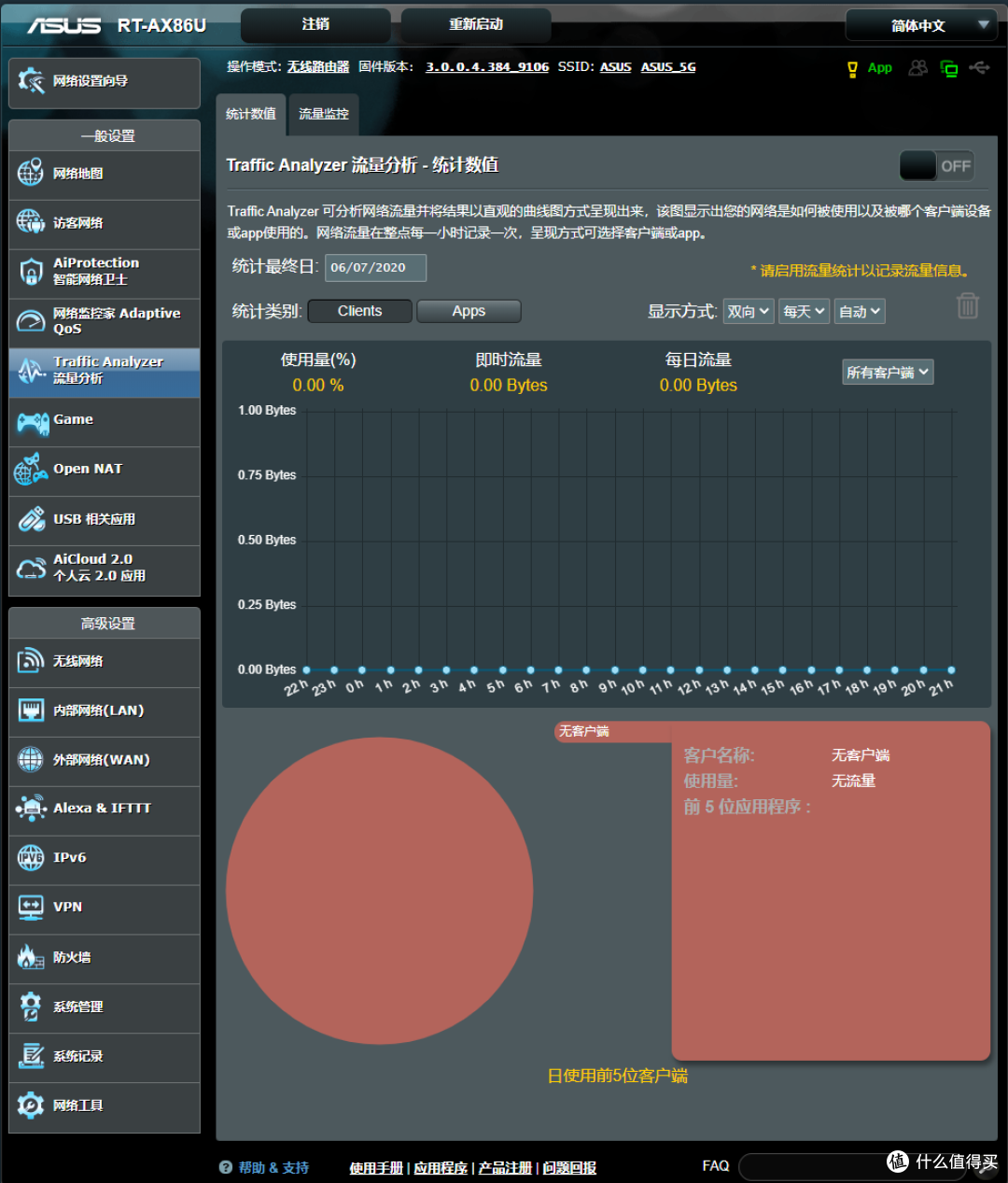The image size is (1008, 1183).
Task: Toggle the Traffic Analyzer OFF switch
Action: click(x=937, y=166)
